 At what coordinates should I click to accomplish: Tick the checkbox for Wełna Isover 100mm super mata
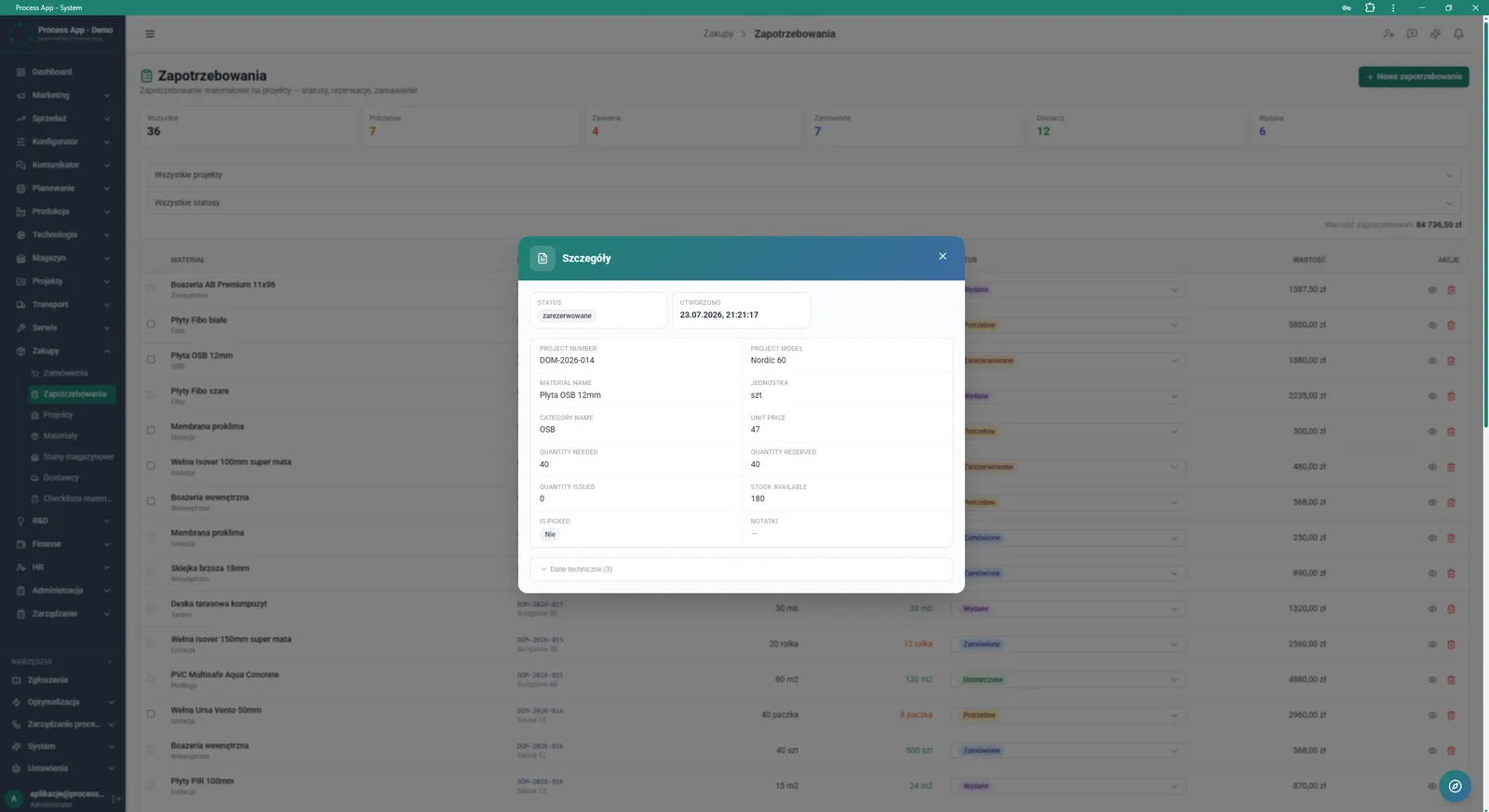(151, 465)
